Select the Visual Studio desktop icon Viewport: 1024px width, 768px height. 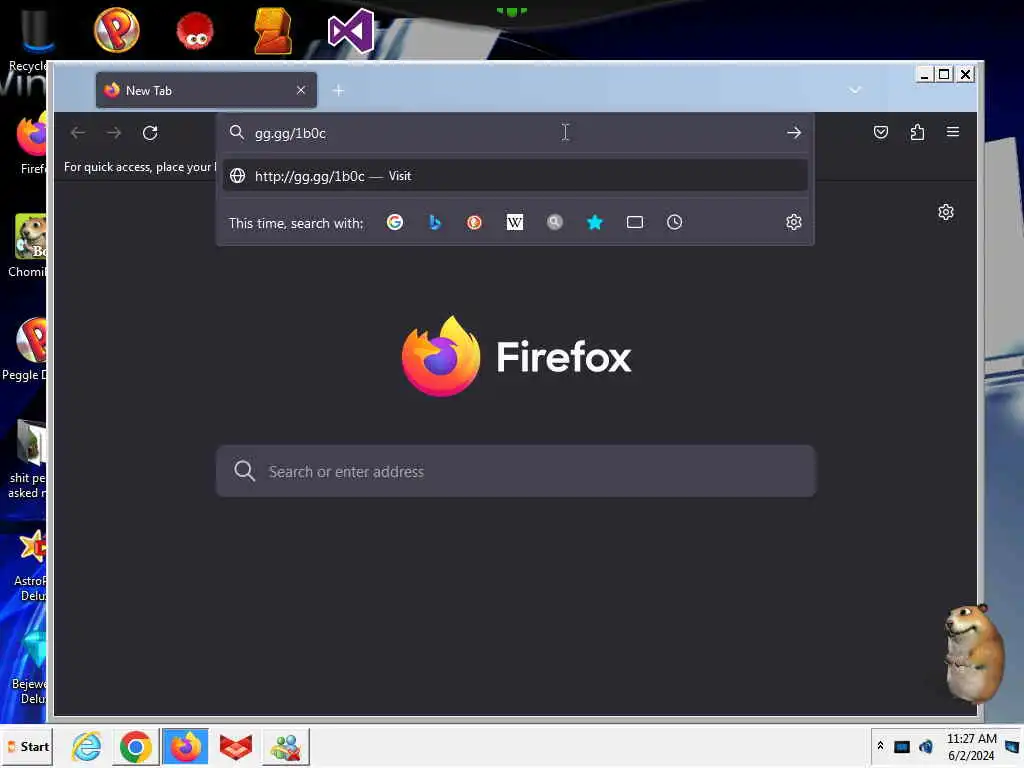(351, 31)
